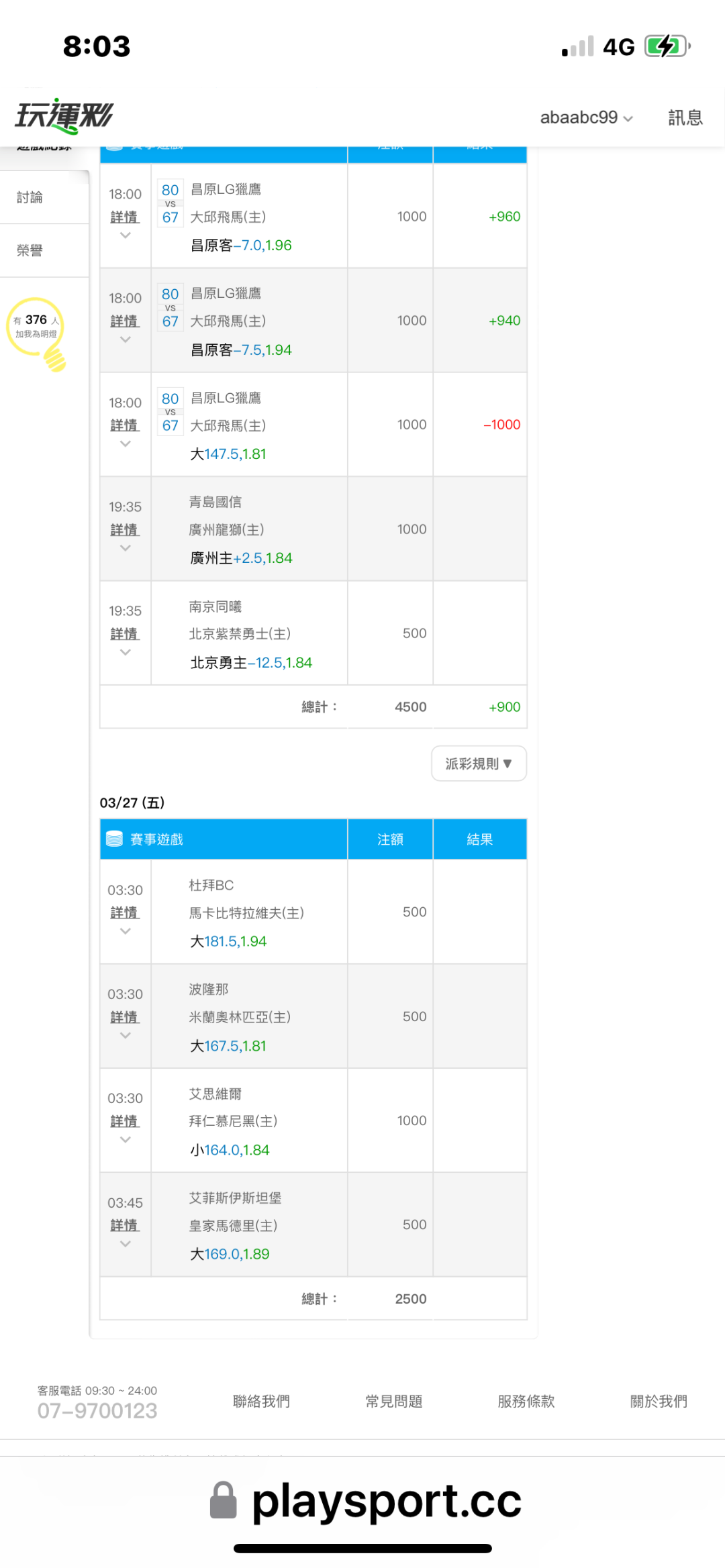Tap the cellular signal bars icon

(x=578, y=46)
